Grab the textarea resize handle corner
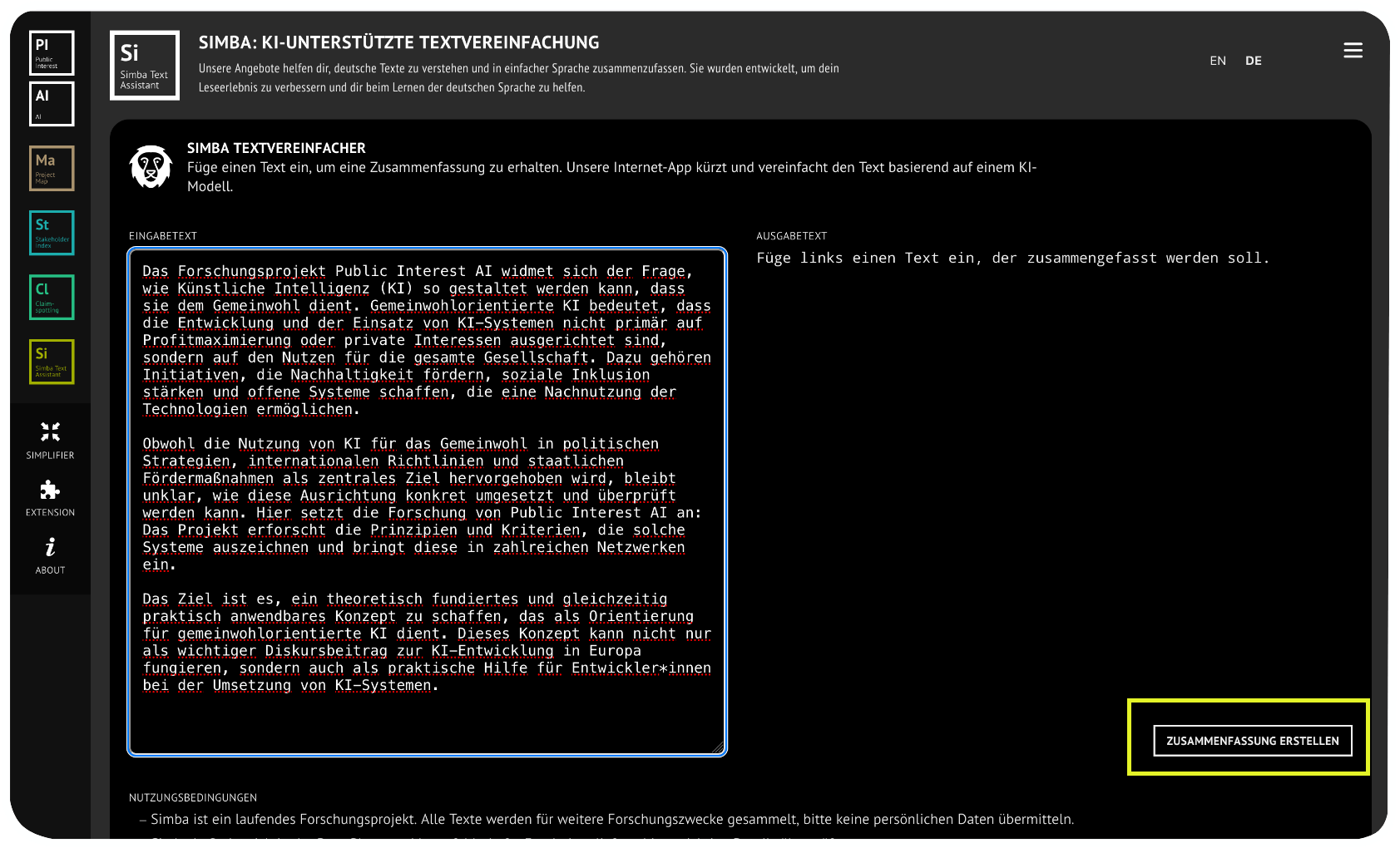Image resolution: width=1400 pixels, height=848 pixels. click(719, 747)
